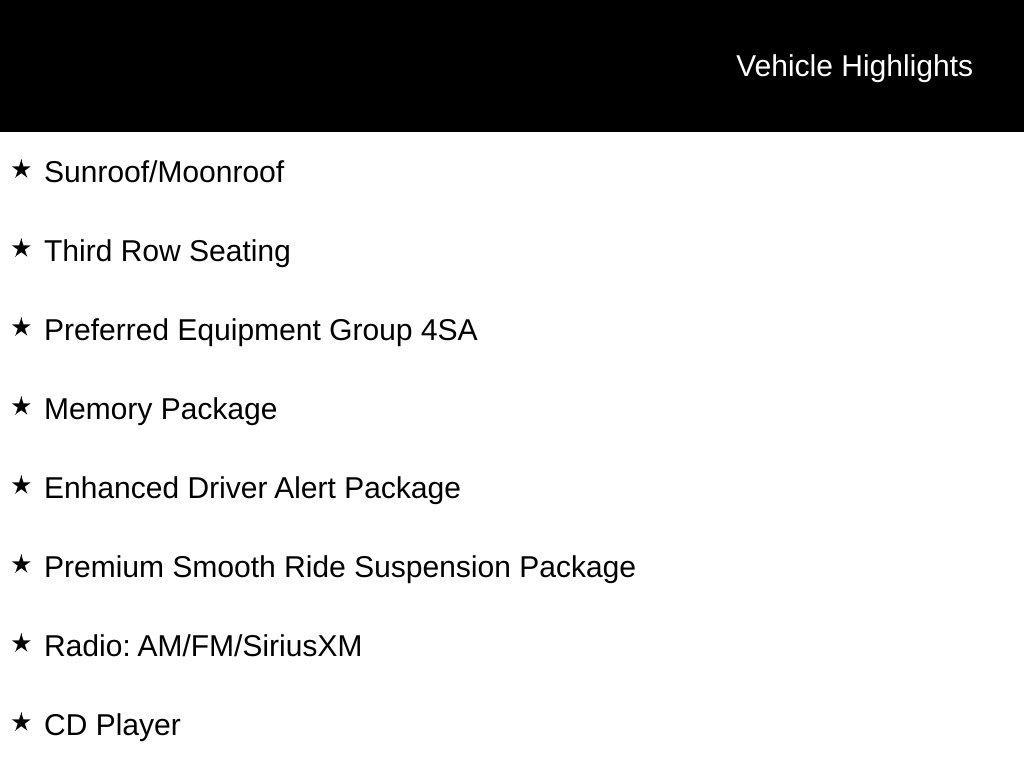
Task: Click the star icon beside Third Row Seating
Action: [x=21, y=248]
